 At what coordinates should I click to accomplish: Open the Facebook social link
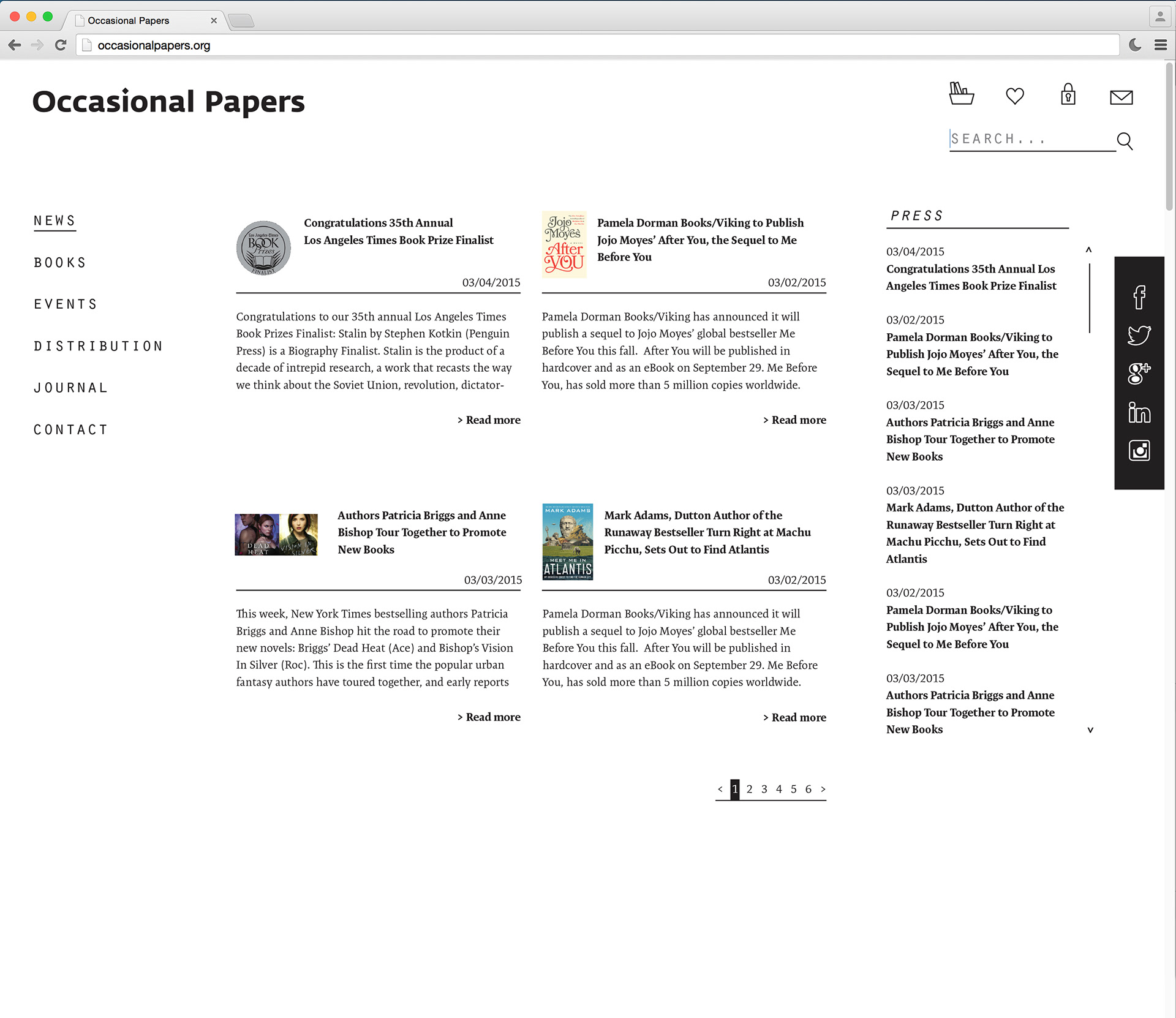[1139, 297]
